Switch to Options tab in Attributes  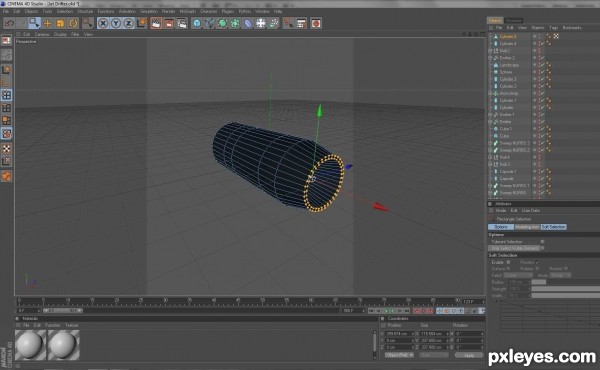click(x=501, y=227)
